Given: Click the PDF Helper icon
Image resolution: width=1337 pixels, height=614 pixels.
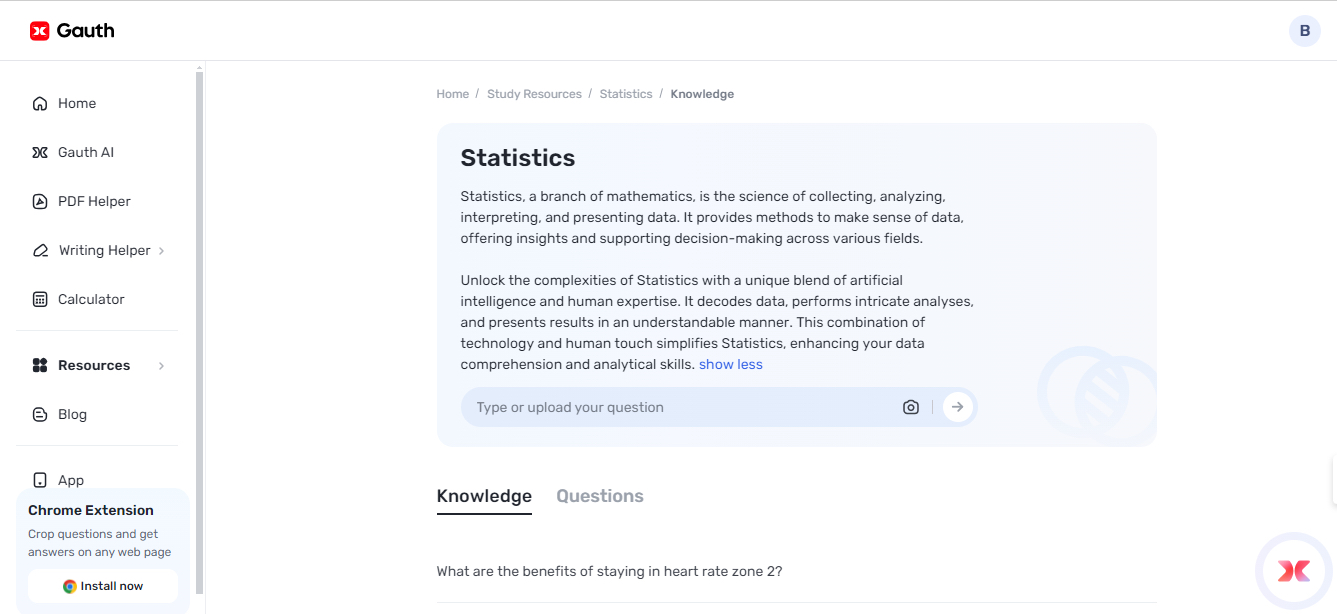Looking at the screenshot, I should (x=40, y=202).
